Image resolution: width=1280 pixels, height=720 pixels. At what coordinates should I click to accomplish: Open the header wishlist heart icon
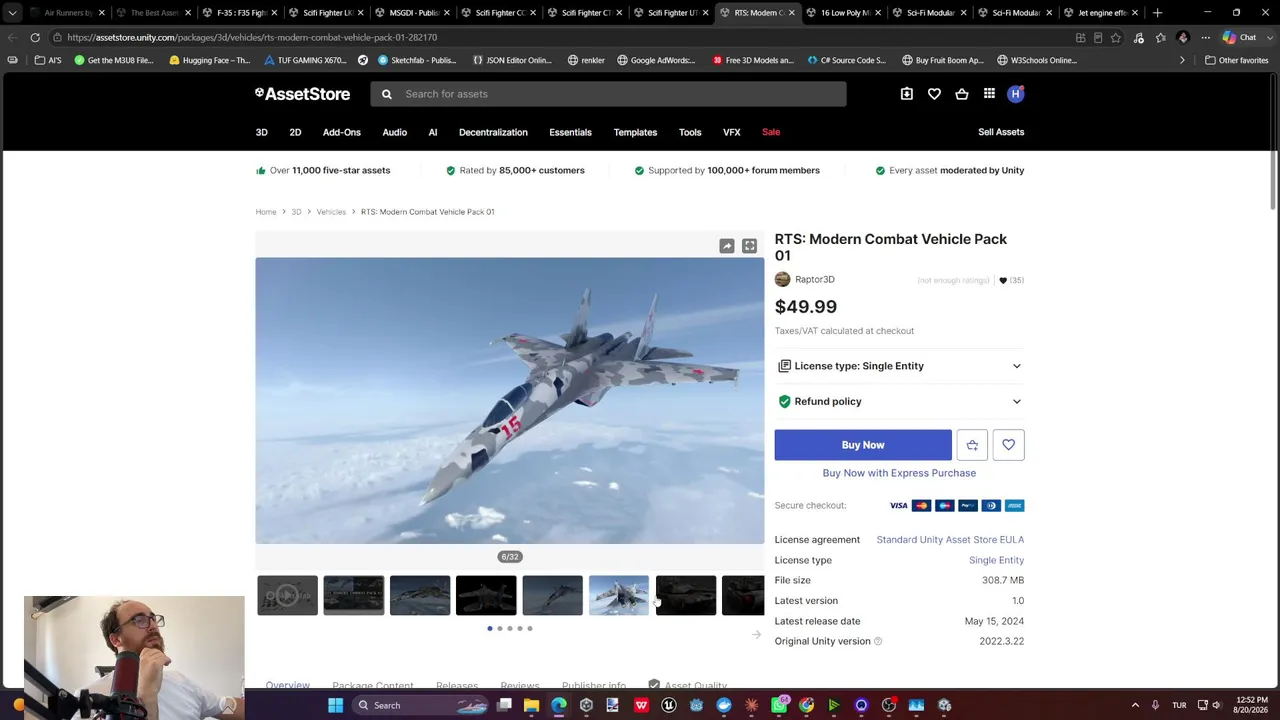[934, 94]
